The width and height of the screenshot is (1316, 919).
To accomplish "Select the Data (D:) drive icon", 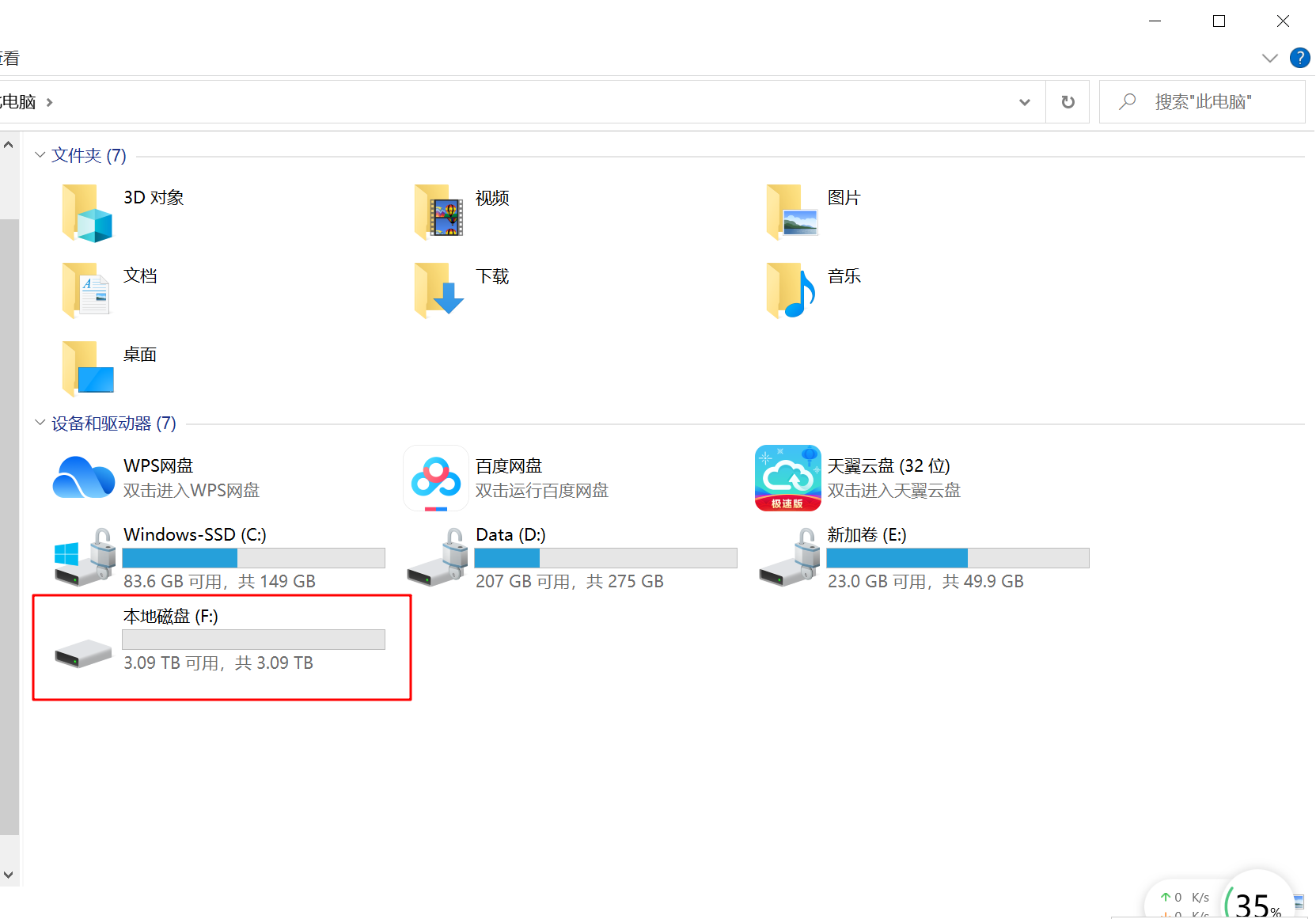I will [435, 558].
